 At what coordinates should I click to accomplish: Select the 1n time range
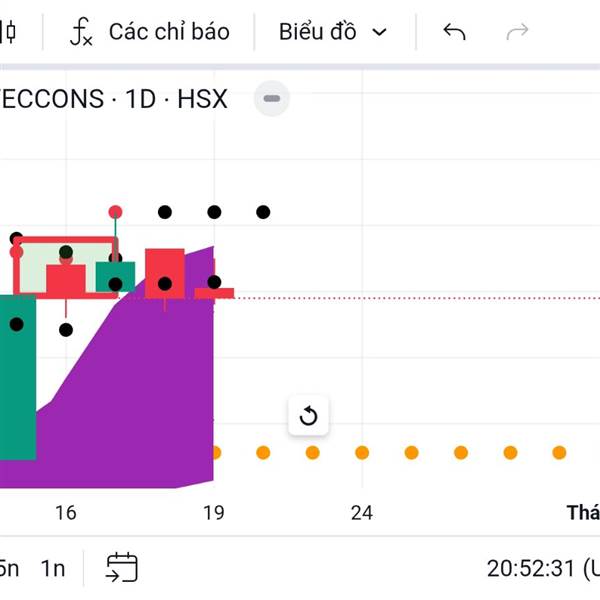[53, 568]
